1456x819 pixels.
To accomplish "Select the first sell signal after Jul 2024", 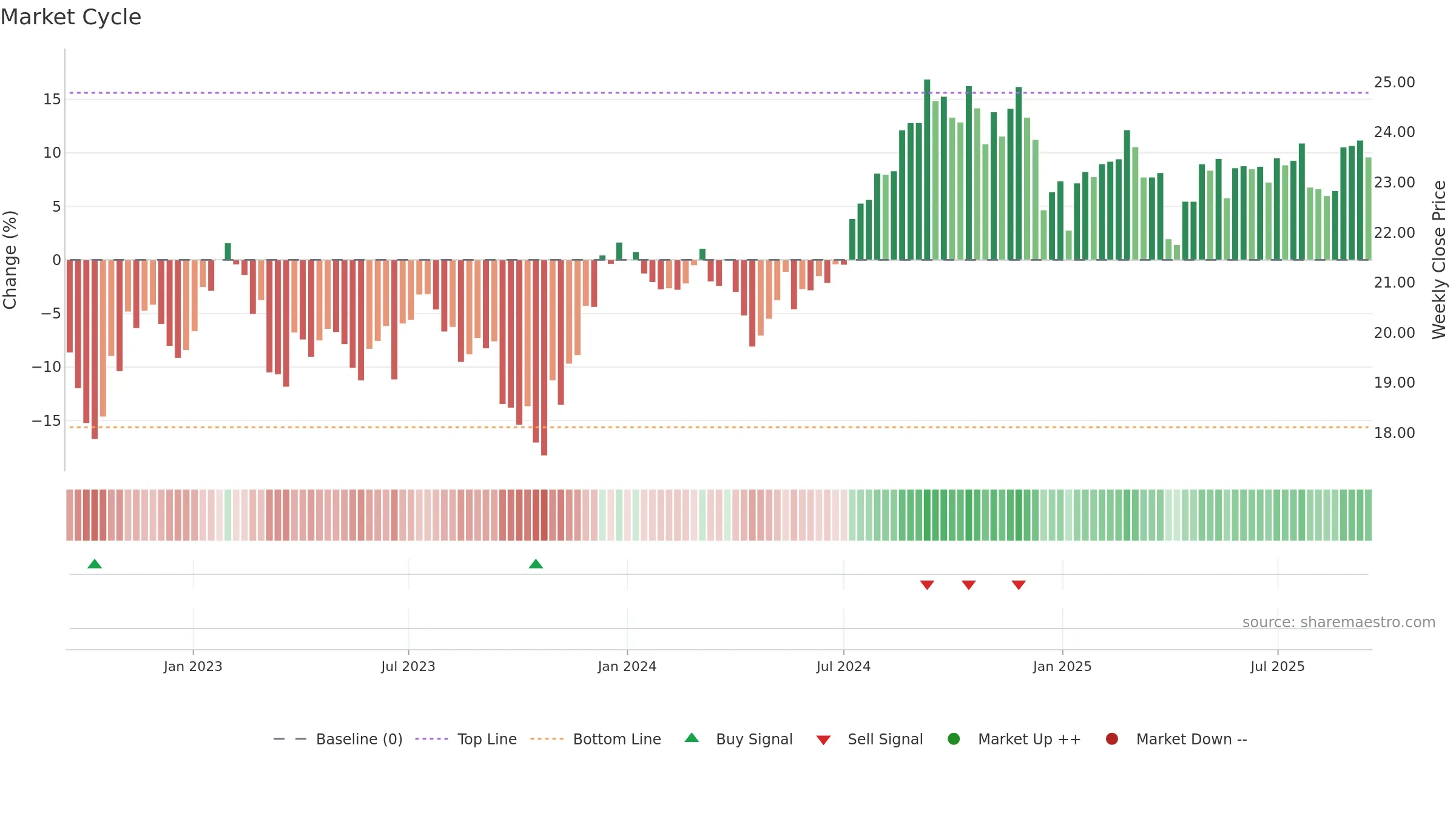I will [927, 585].
